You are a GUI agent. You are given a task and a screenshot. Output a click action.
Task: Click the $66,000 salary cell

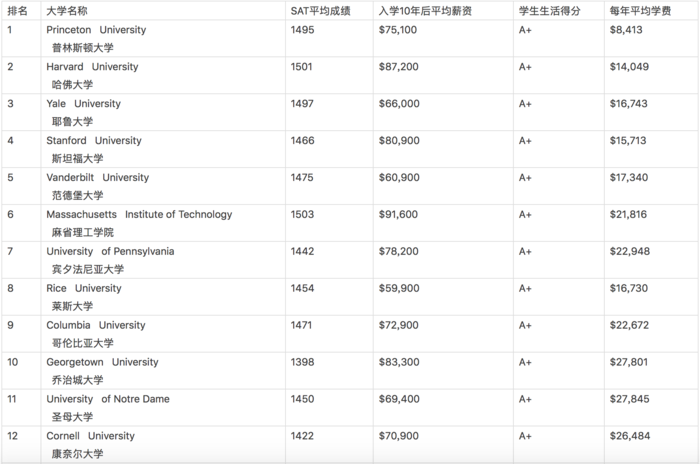click(399, 104)
